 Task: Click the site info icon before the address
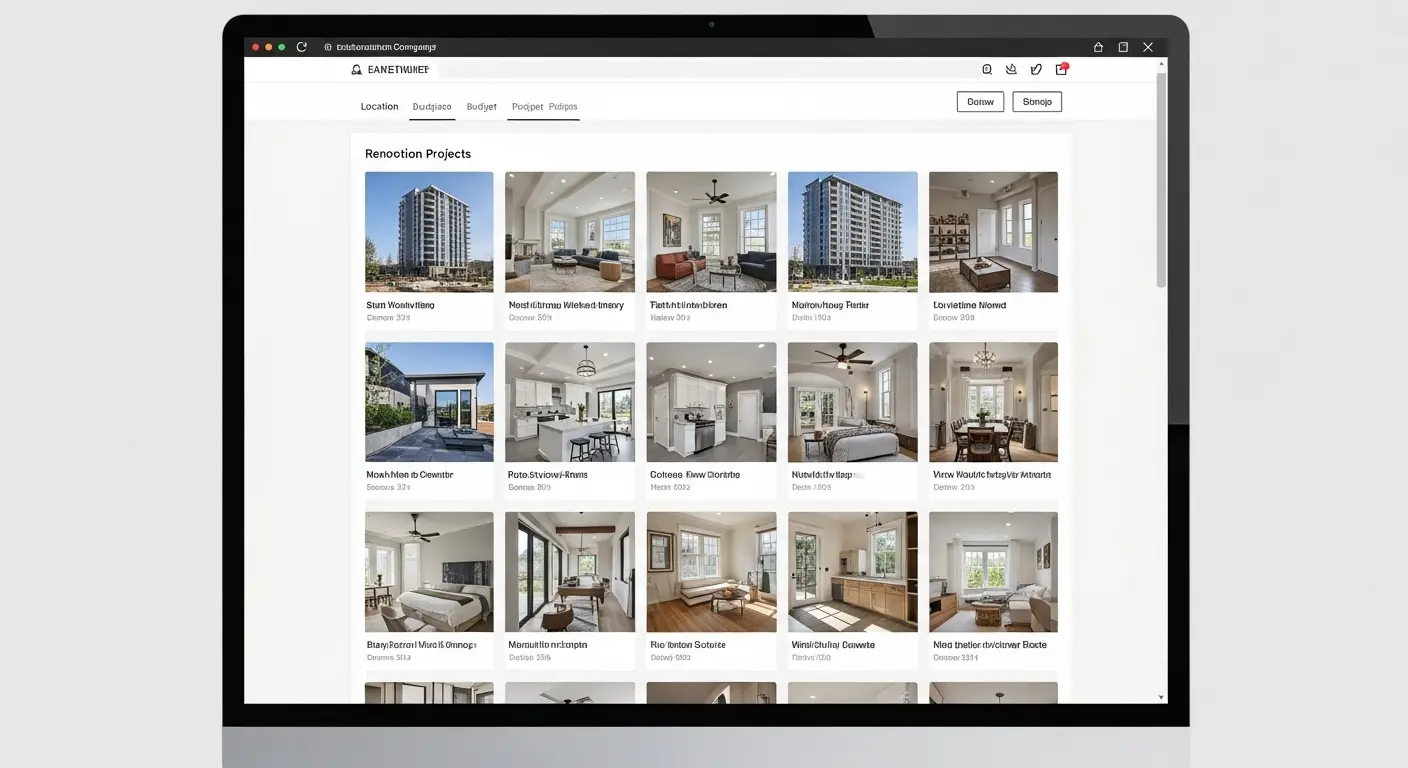tap(327, 47)
